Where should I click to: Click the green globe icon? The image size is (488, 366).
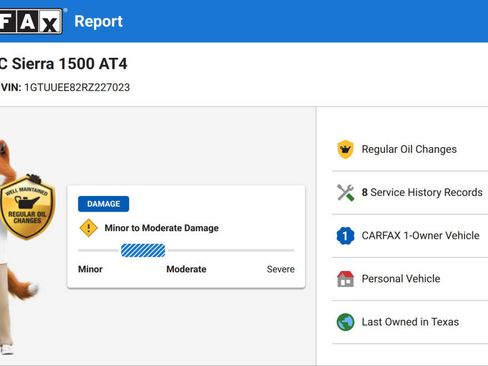(x=345, y=322)
